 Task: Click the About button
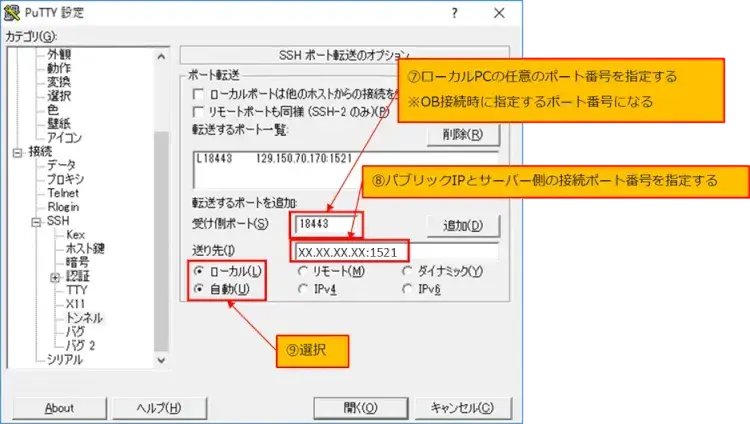[60, 407]
